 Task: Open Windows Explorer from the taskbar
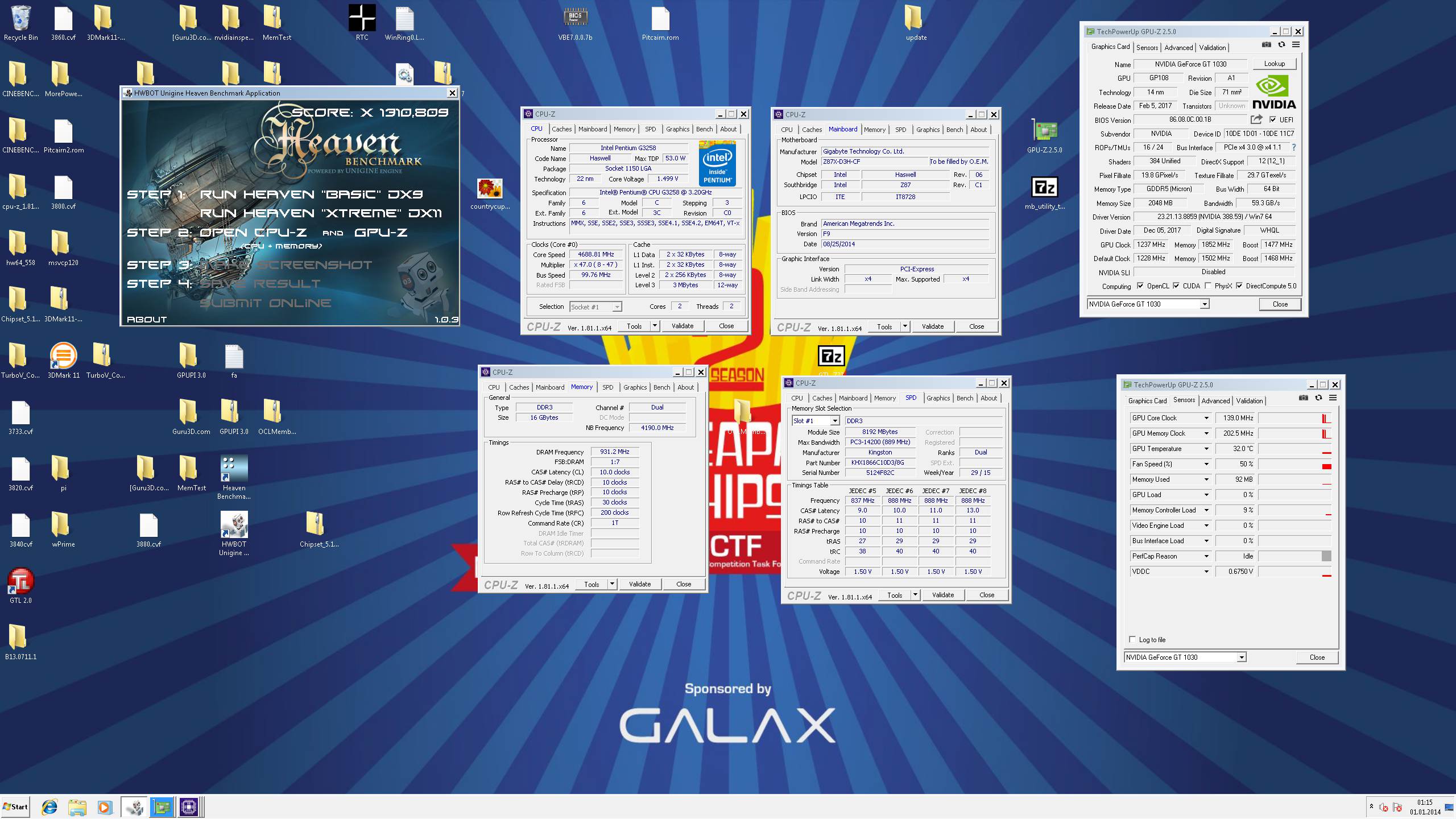[77, 806]
